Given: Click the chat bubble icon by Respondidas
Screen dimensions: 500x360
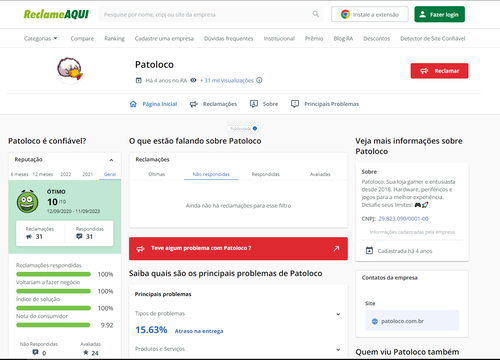Looking at the screenshot, I should tap(79, 236).
